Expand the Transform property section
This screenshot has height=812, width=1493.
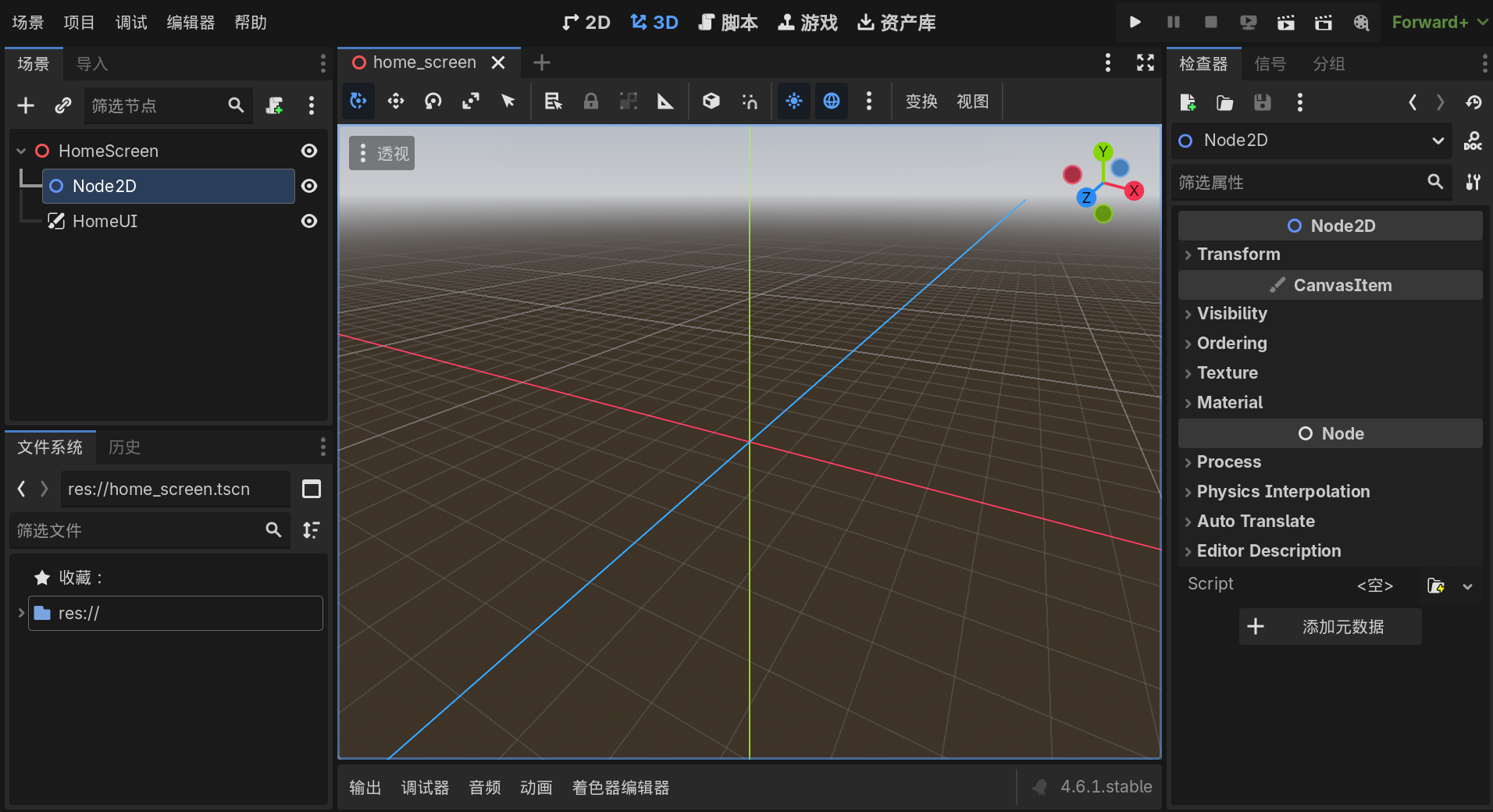coord(1238,255)
